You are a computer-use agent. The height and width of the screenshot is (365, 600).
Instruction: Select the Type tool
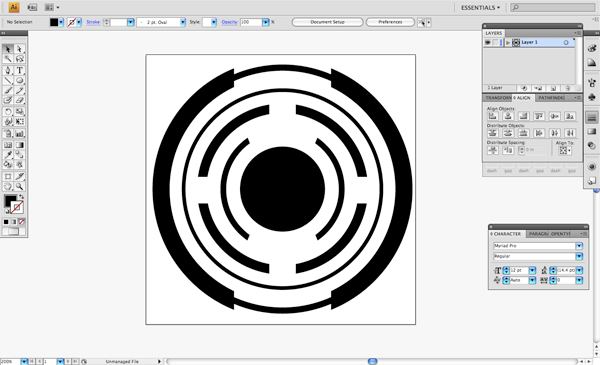tap(20, 70)
